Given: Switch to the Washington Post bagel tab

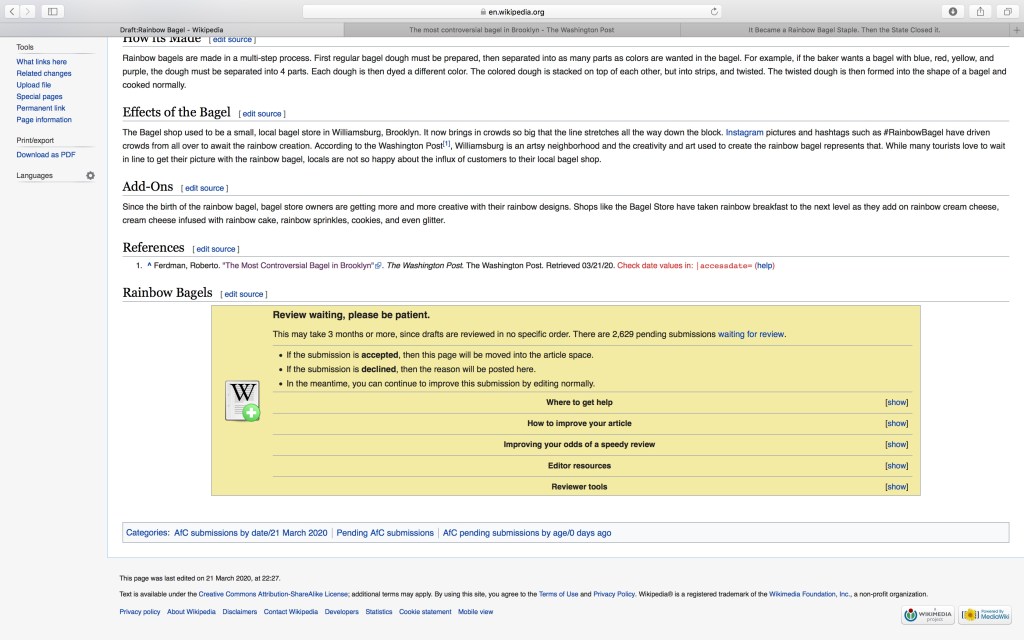Looking at the screenshot, I should [x=511, y=30].
